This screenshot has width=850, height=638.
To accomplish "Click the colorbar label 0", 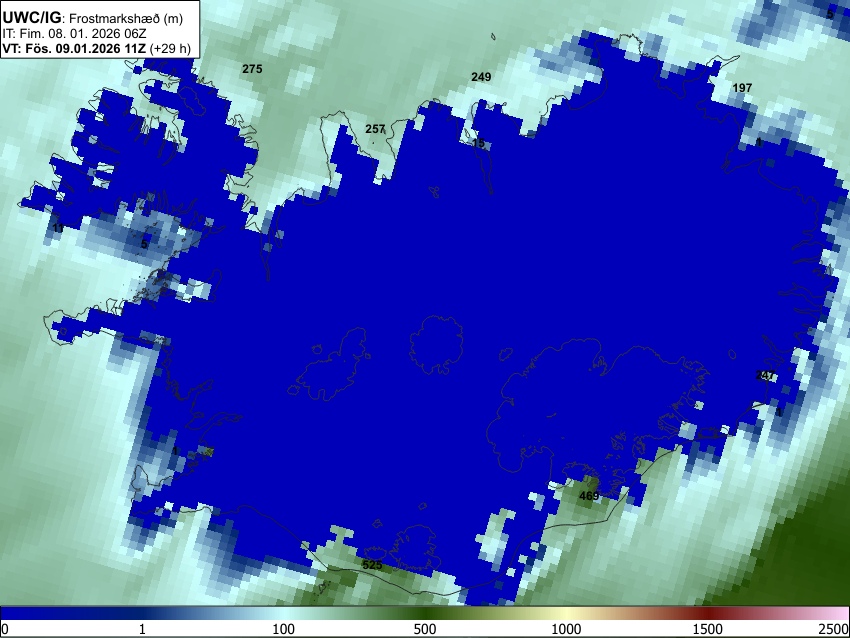I will click(5, 629).
